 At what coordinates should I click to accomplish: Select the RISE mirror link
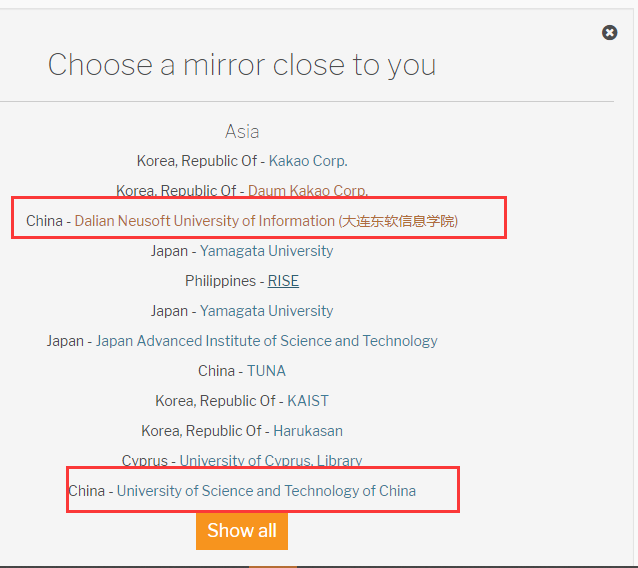[283, 281]
